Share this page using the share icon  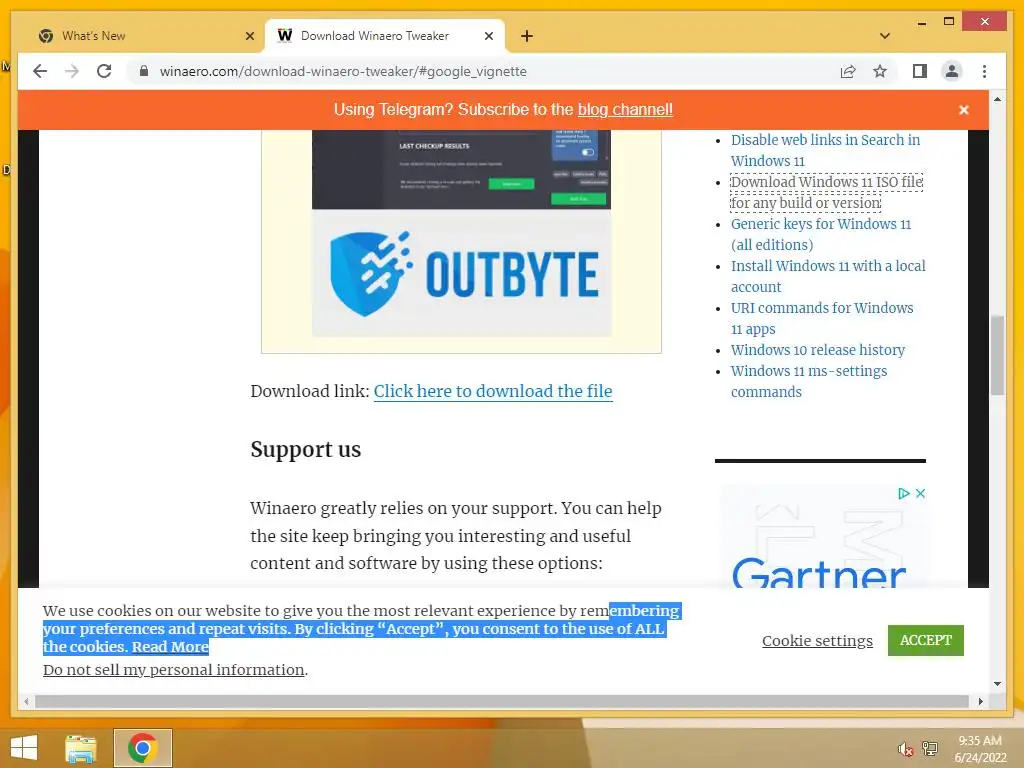848,71
